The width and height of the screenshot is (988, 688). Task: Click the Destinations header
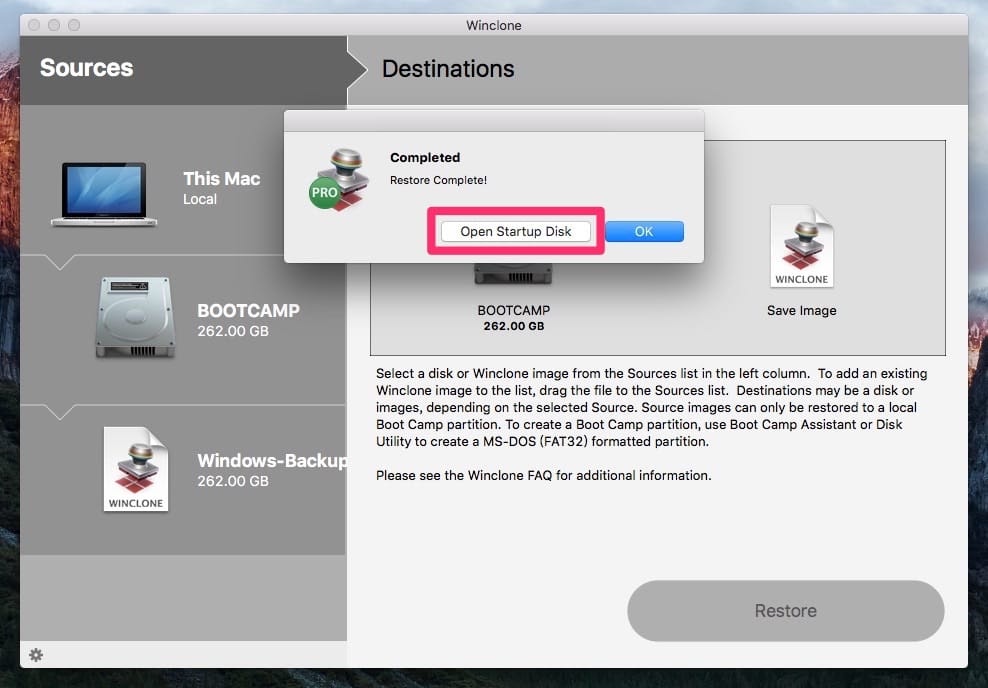[448, 69]
